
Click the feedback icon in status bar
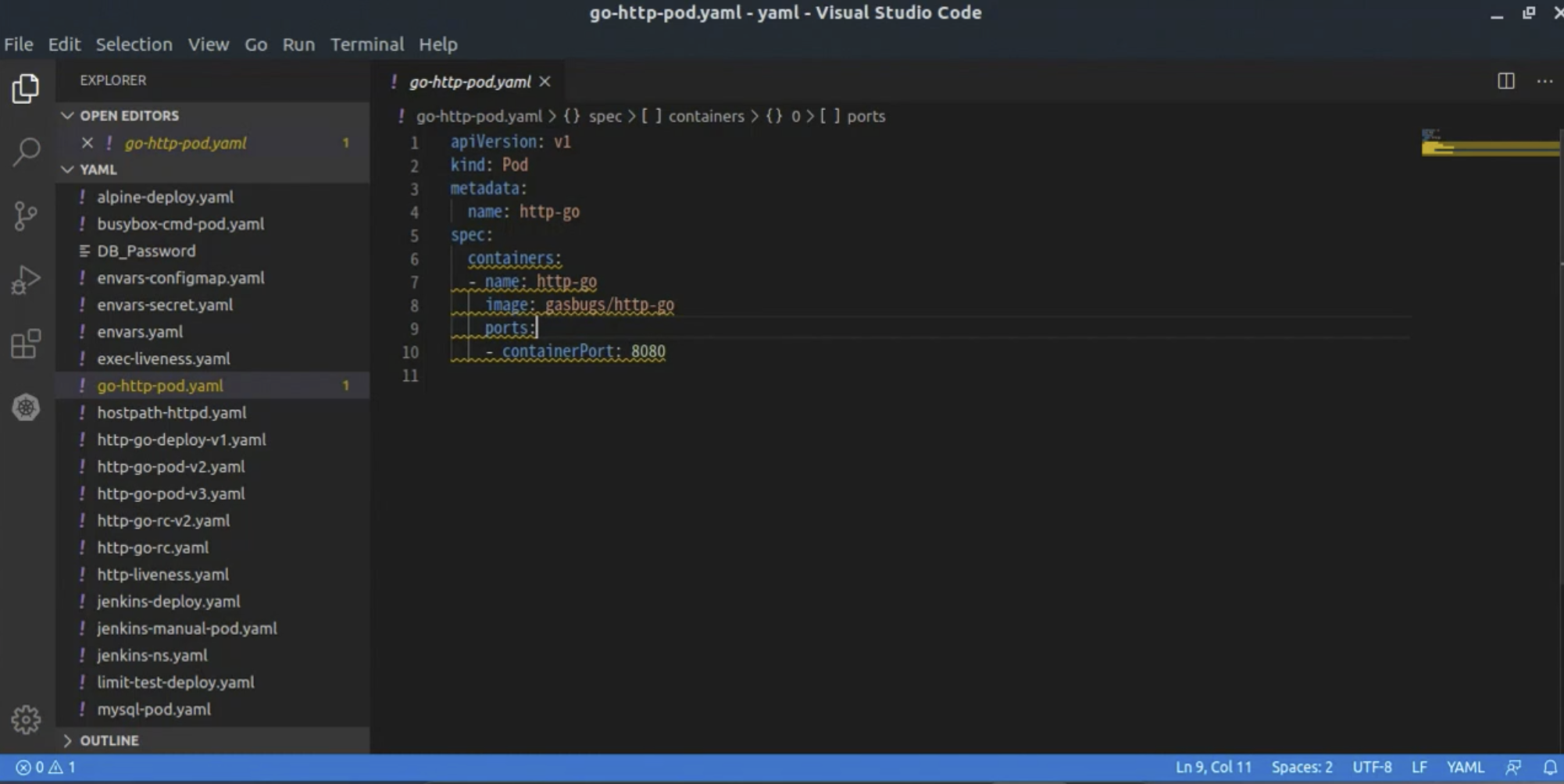1513,767
